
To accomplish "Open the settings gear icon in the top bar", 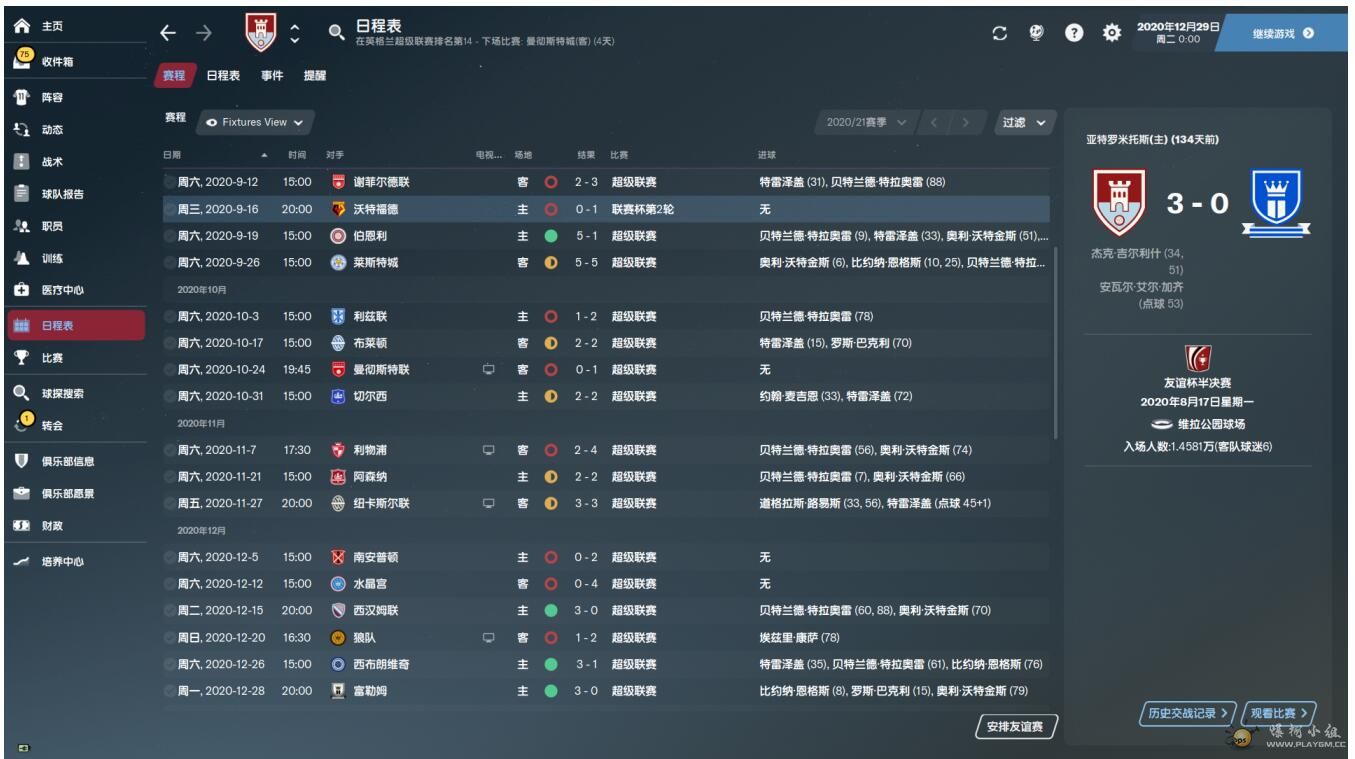I will pyautogui.click(x=1111, y=33).
